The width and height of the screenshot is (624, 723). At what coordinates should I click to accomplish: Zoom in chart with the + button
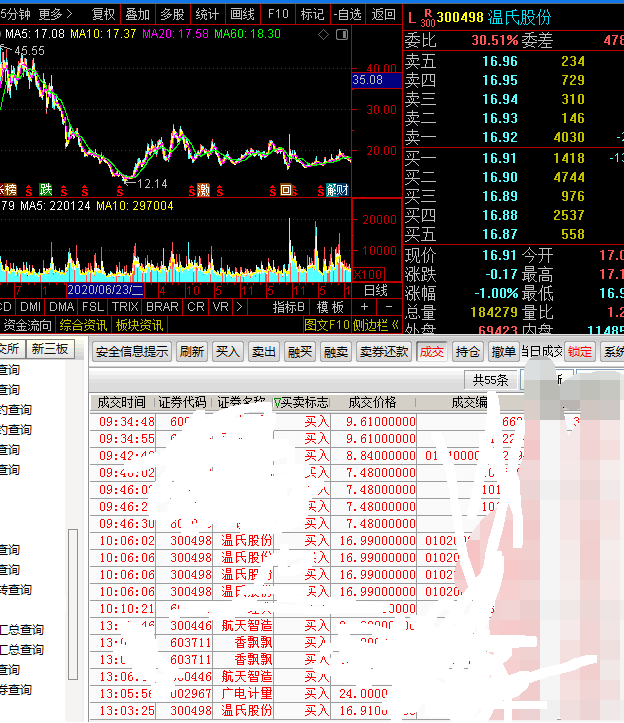(364, 307)
